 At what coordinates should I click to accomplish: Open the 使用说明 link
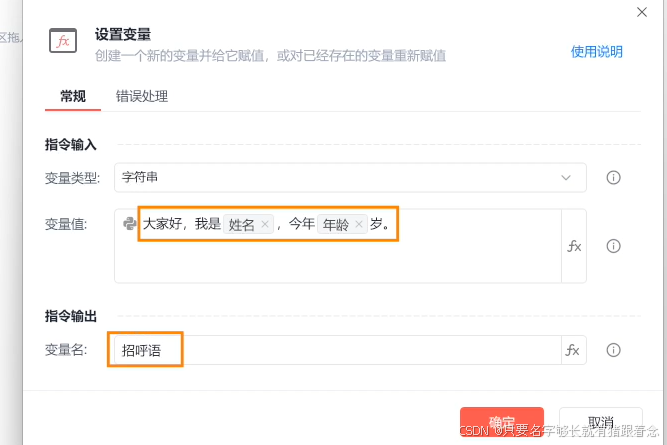pyautogui.click(x=596, y=52)
